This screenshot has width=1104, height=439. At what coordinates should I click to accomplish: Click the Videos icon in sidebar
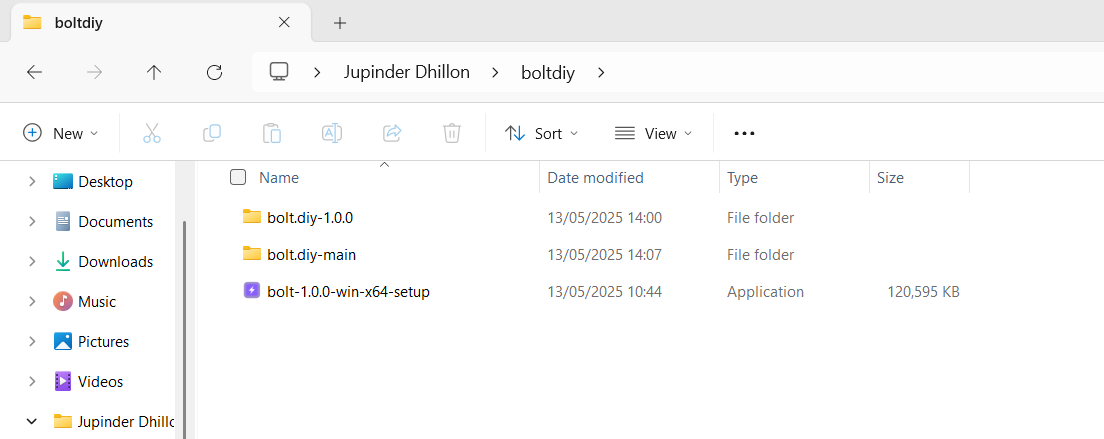[63, 381]
